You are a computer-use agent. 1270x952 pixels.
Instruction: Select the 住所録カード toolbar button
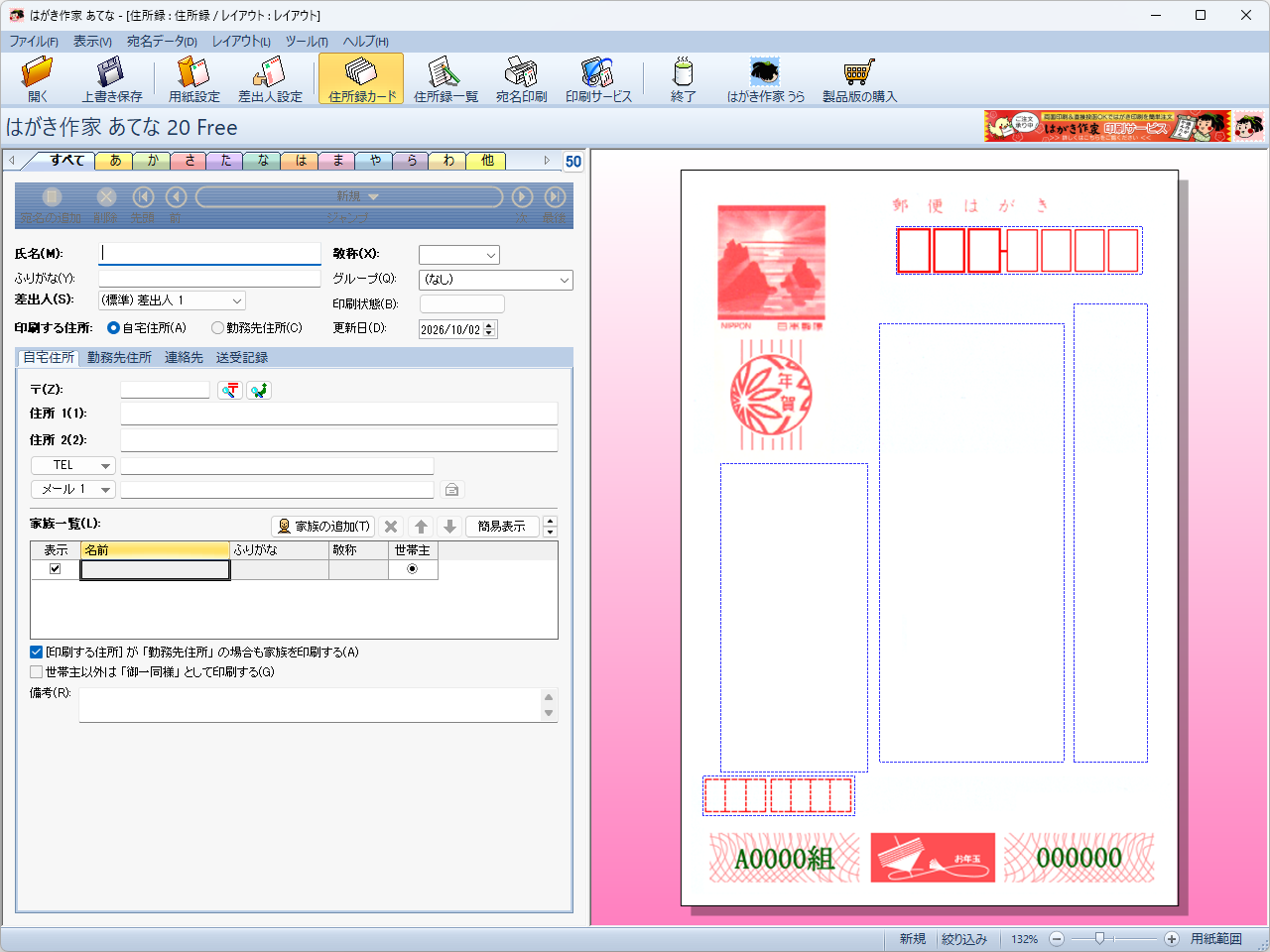tap(361, 79)
